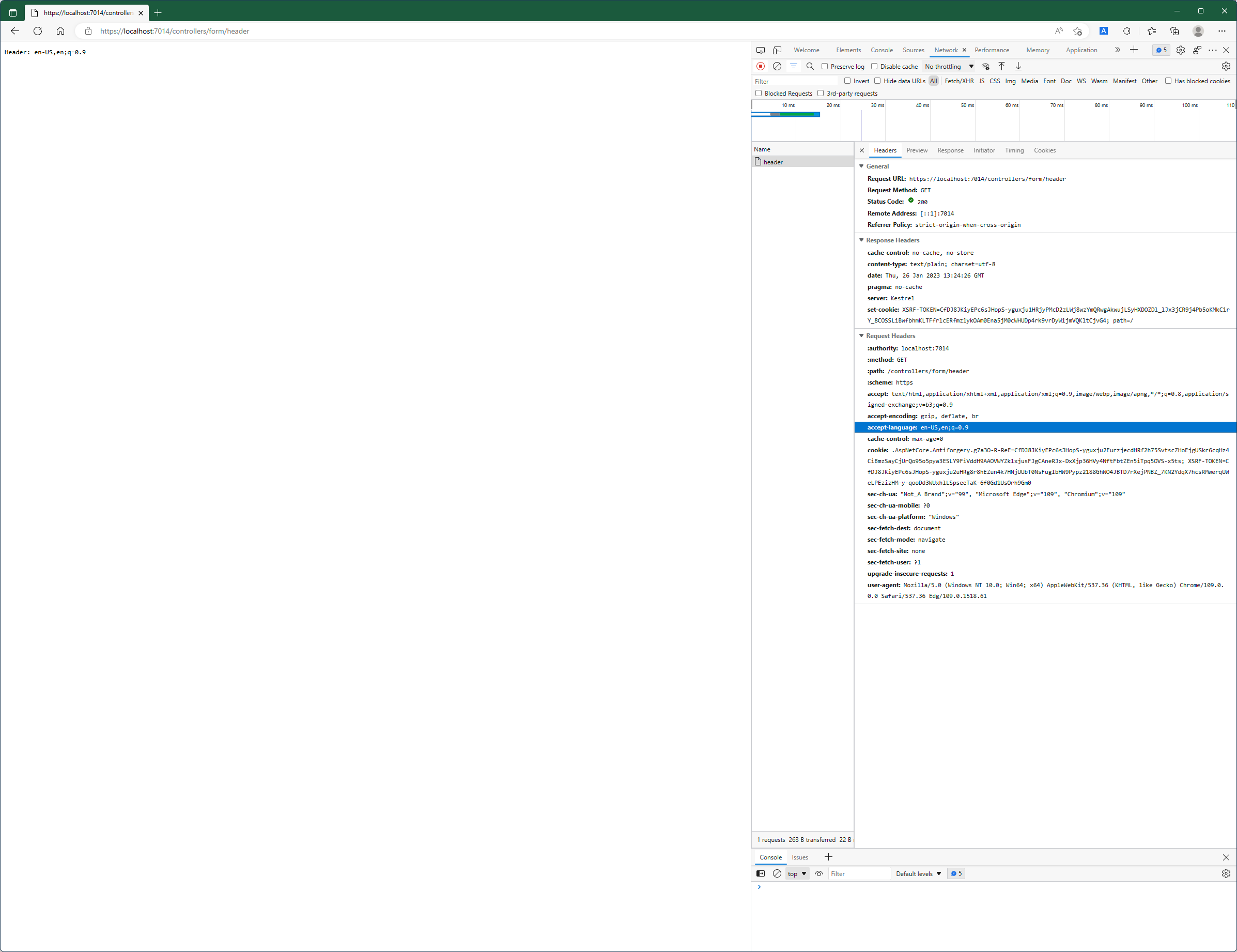Click the import HAR file icon
1237x952 pixels.
coord(1001,66)
